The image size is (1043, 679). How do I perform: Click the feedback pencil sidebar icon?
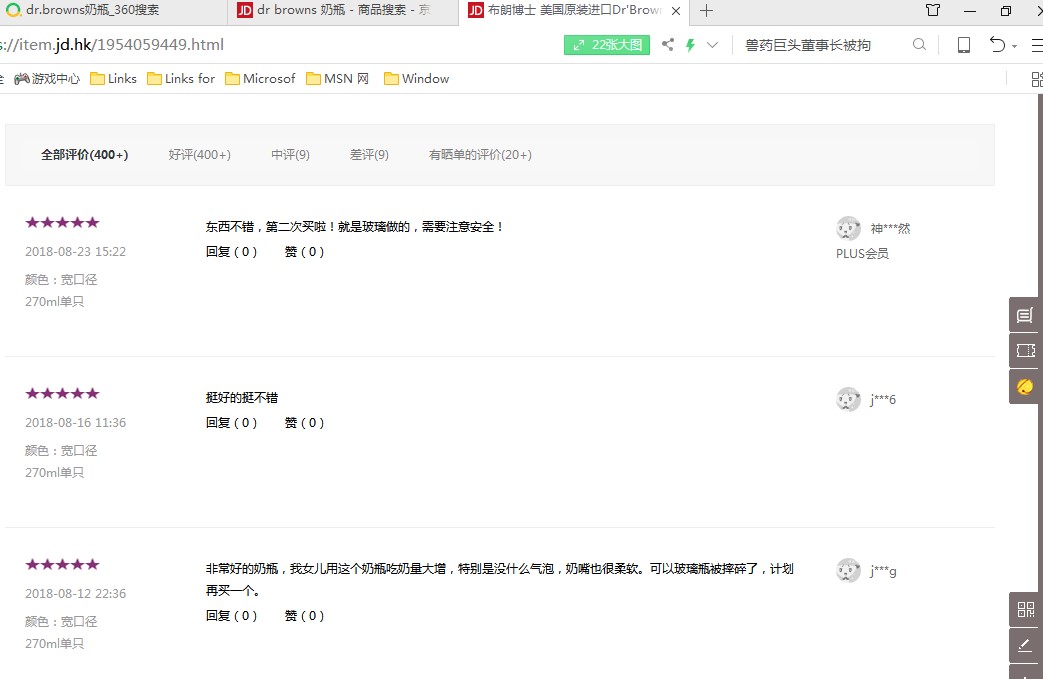coord(1025,645)
